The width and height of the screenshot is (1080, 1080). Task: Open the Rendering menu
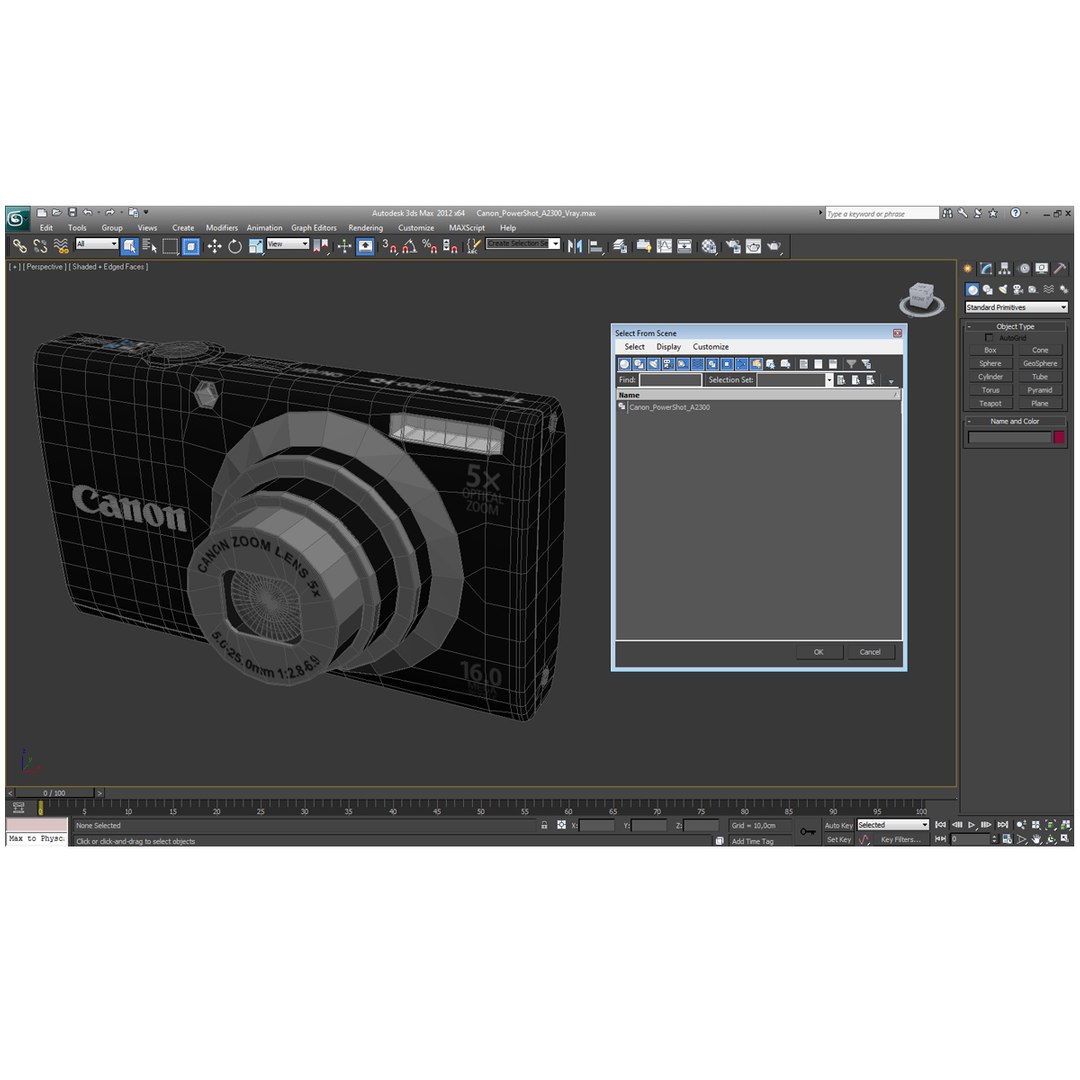point(366,228)
